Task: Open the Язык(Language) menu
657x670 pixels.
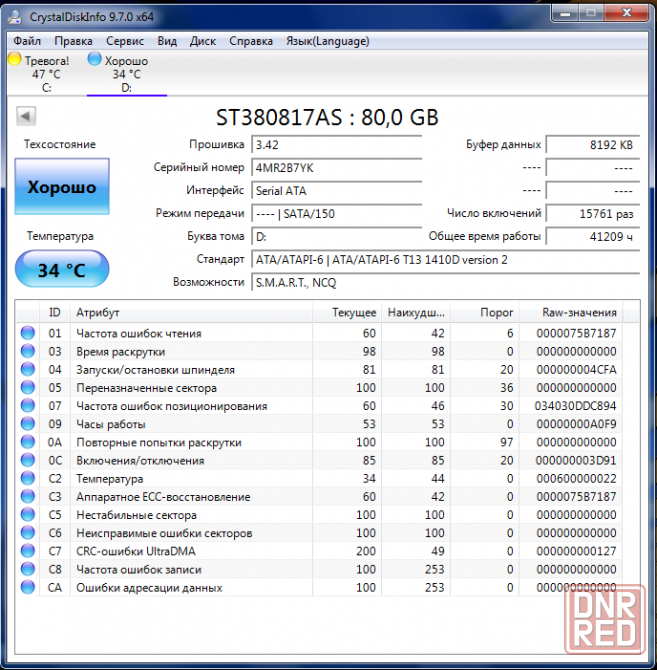Action: [x=327, y=41]
